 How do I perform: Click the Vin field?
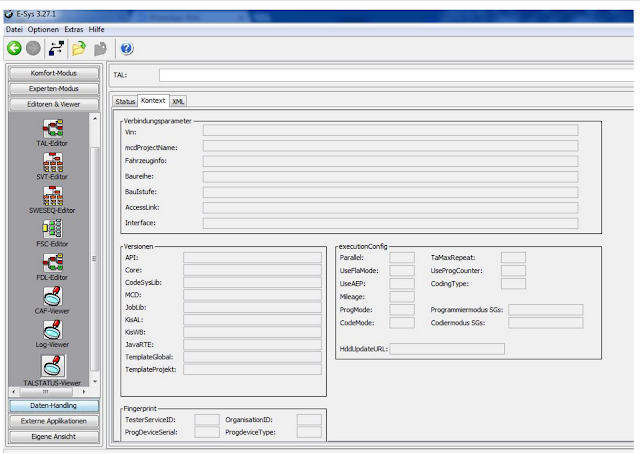[x=390, y=130]
